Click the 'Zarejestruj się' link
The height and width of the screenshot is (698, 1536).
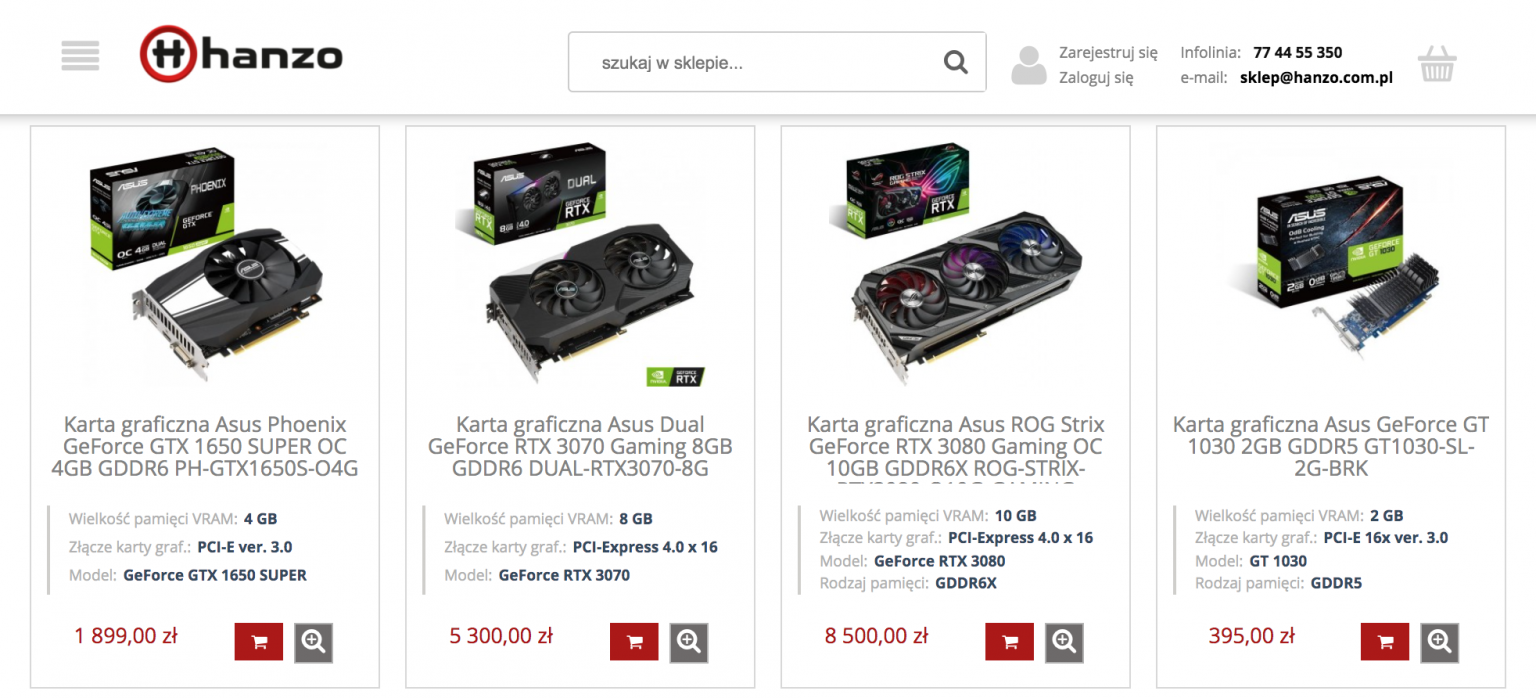pyautogui.click(x=1108, y=52)
